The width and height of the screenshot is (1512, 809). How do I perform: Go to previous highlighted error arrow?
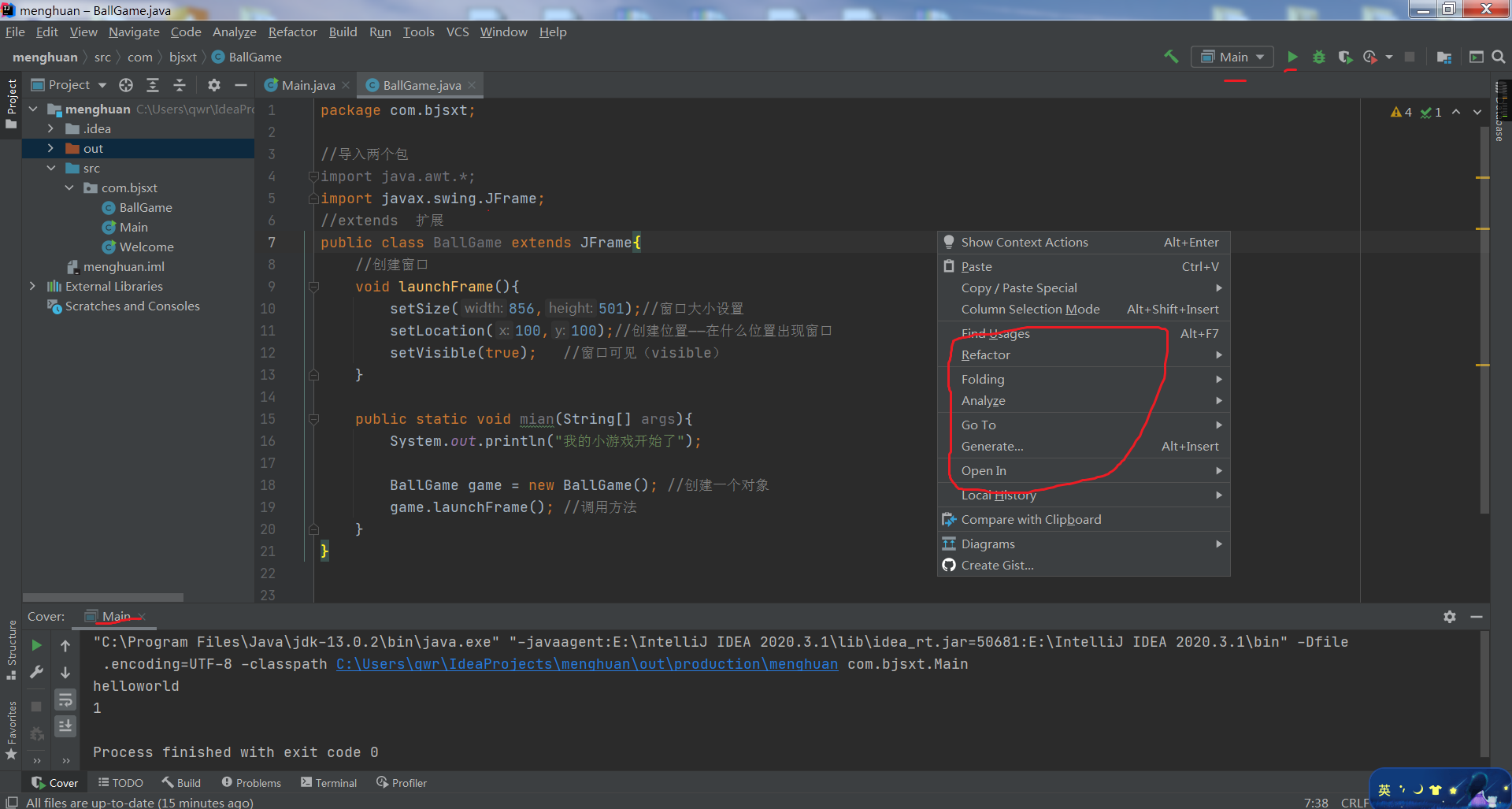[1456, 112]
